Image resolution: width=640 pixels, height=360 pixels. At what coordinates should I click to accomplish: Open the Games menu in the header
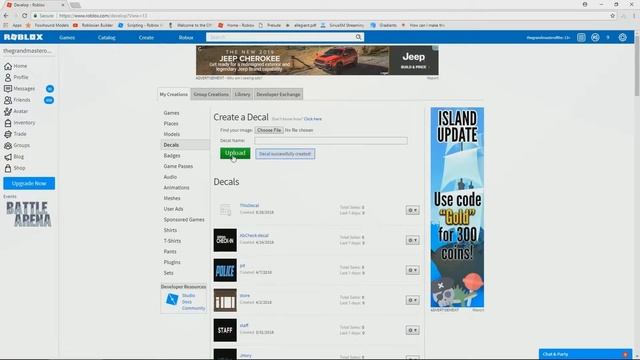coord(67,38)
